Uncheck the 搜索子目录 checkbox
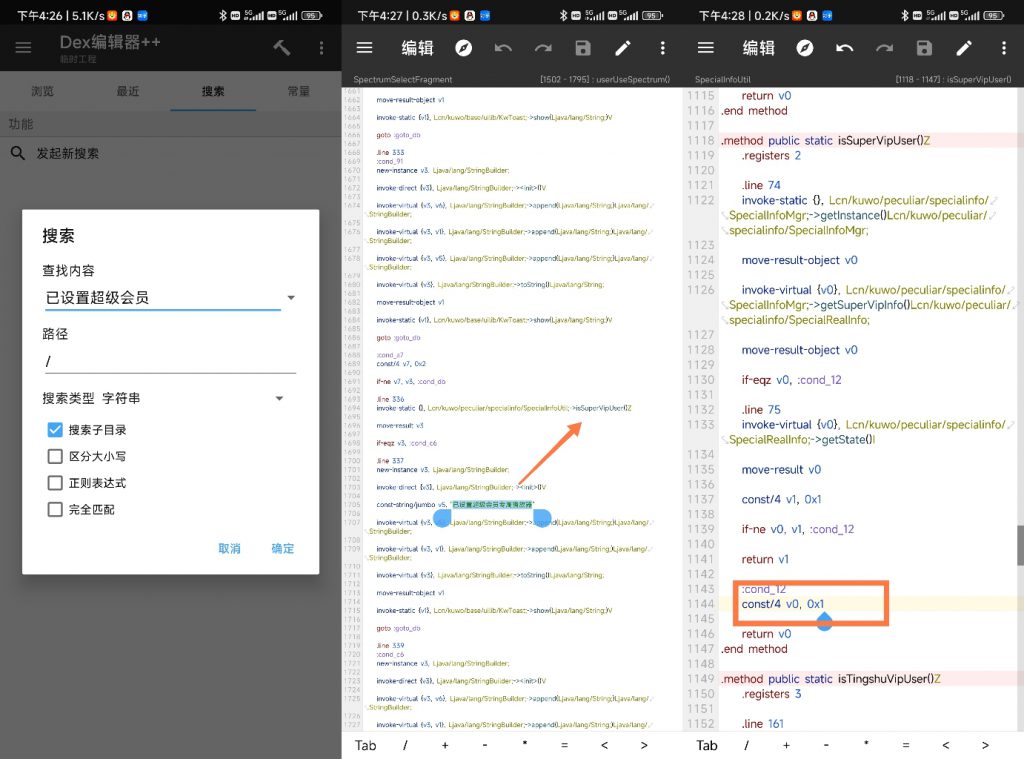Viewport: 1024px width, 759px height. pos(56,430)
